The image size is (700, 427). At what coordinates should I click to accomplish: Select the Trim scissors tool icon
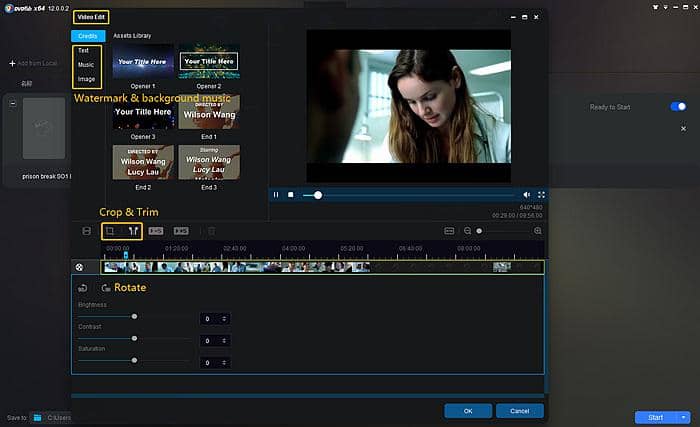click(133, 231)
